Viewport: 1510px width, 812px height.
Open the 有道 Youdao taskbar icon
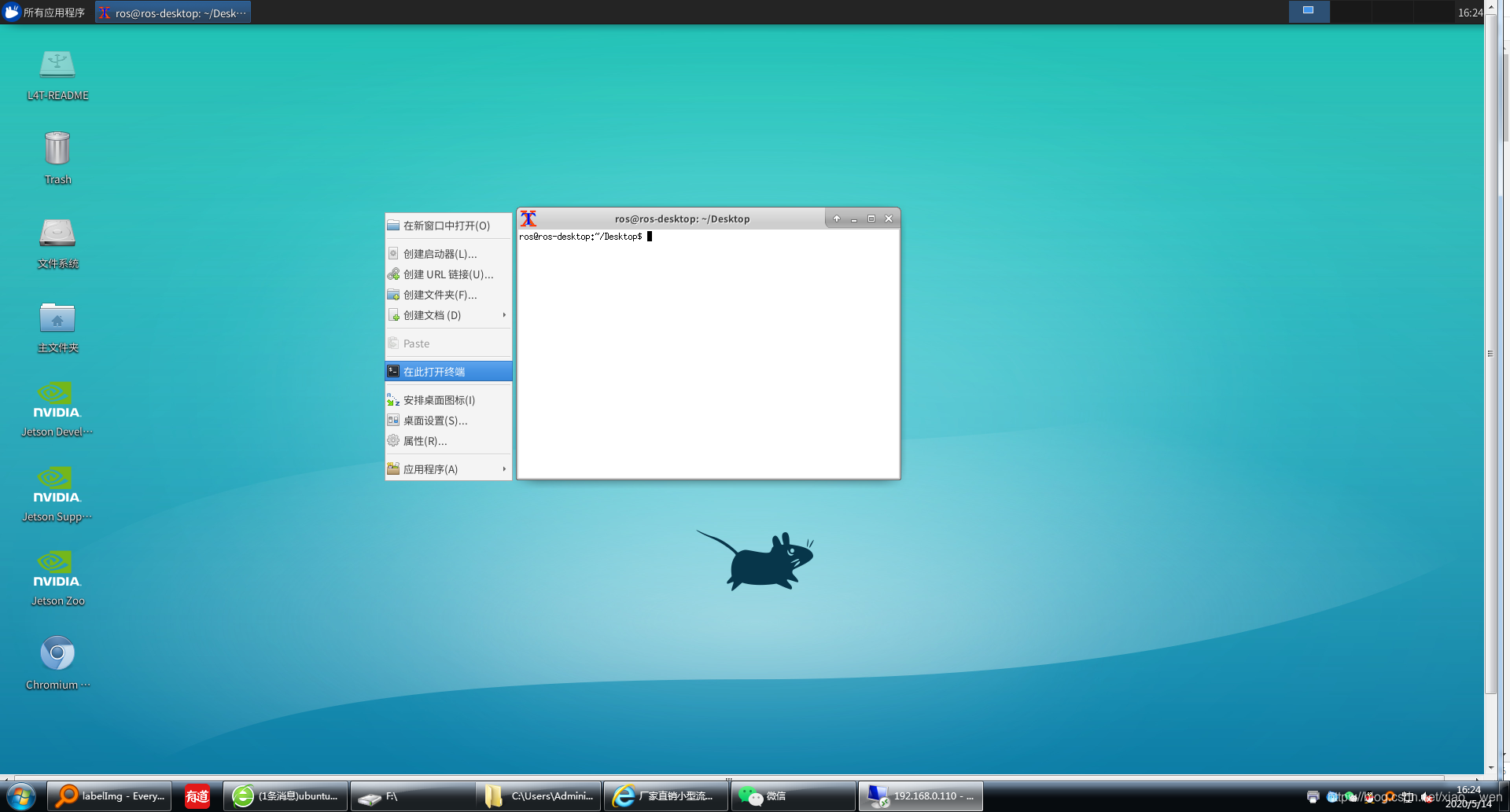(x=197, y=796)
